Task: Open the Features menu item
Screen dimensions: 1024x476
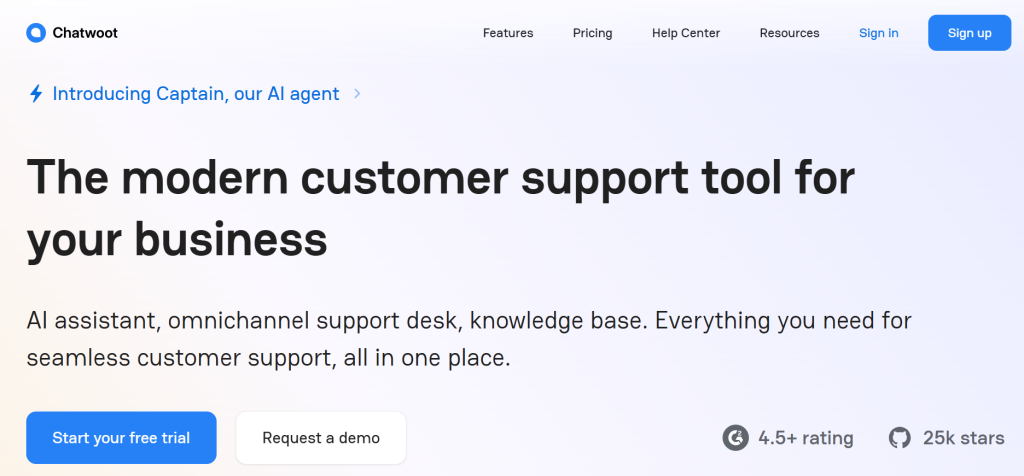Action: pos(508,33)
